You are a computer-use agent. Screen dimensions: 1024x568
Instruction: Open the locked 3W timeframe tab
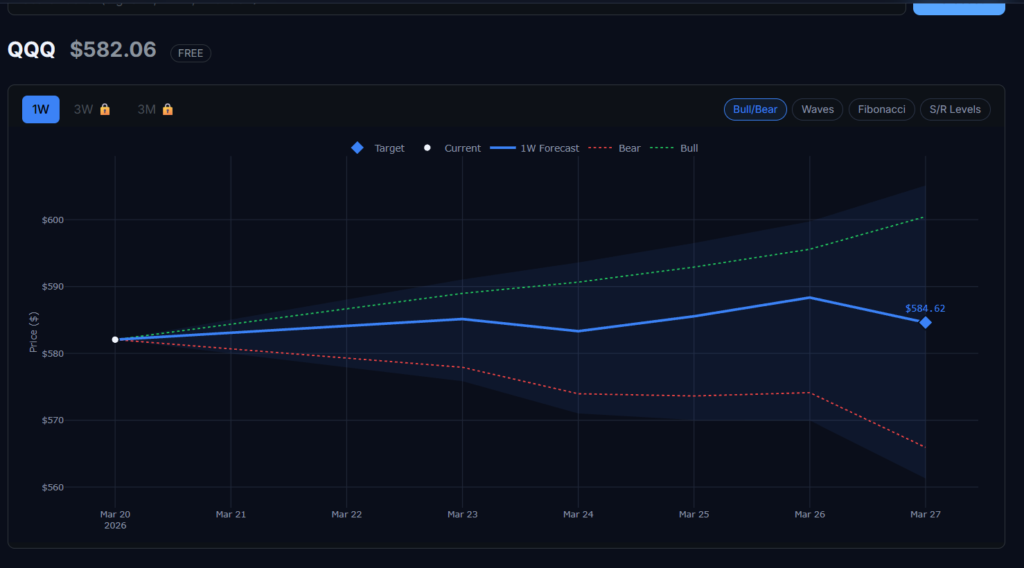92,109
